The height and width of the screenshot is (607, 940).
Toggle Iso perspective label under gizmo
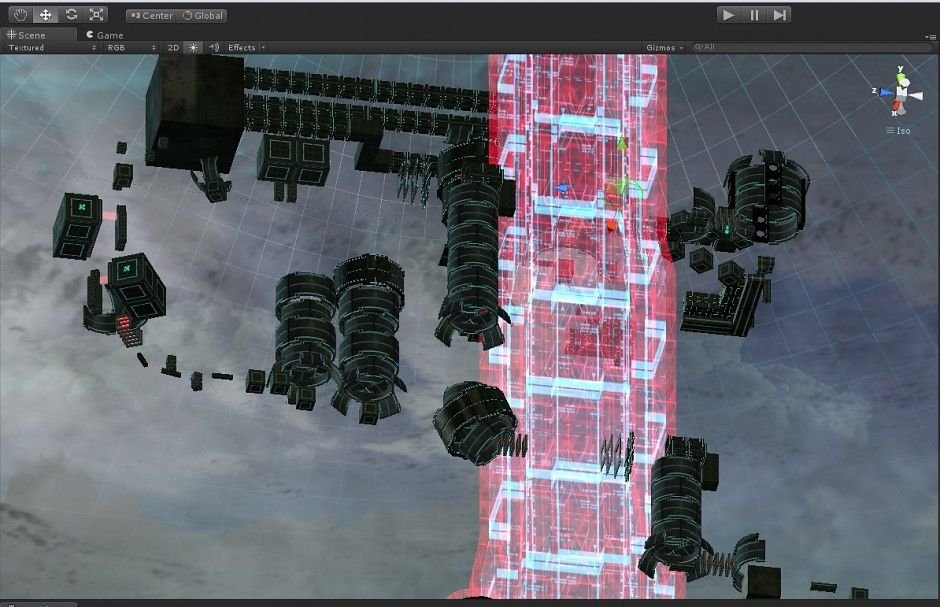coord(903,130)
